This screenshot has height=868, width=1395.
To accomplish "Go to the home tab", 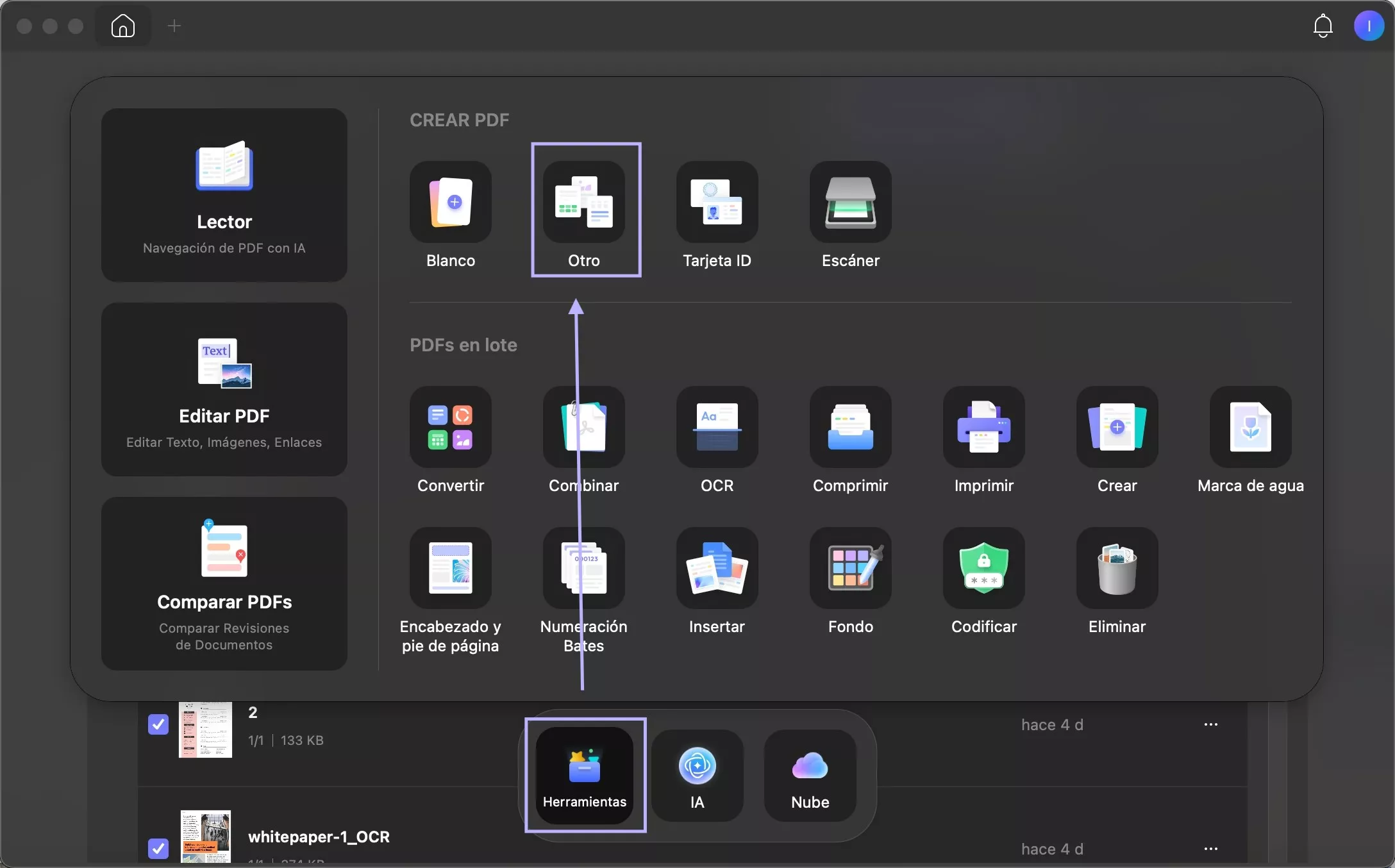I will (123, 26).
